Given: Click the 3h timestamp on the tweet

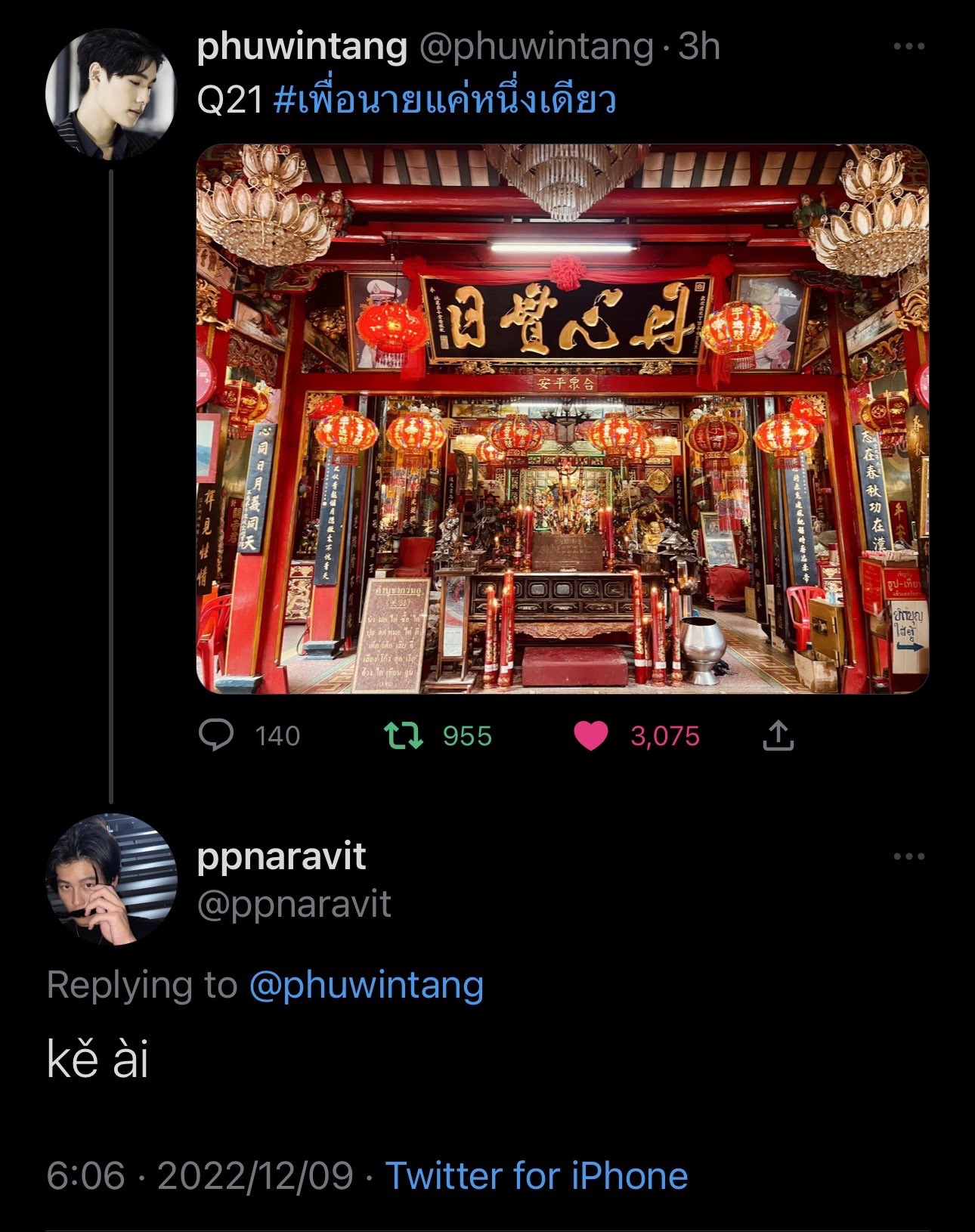Looking at the screenshot, I should point(699,47).
